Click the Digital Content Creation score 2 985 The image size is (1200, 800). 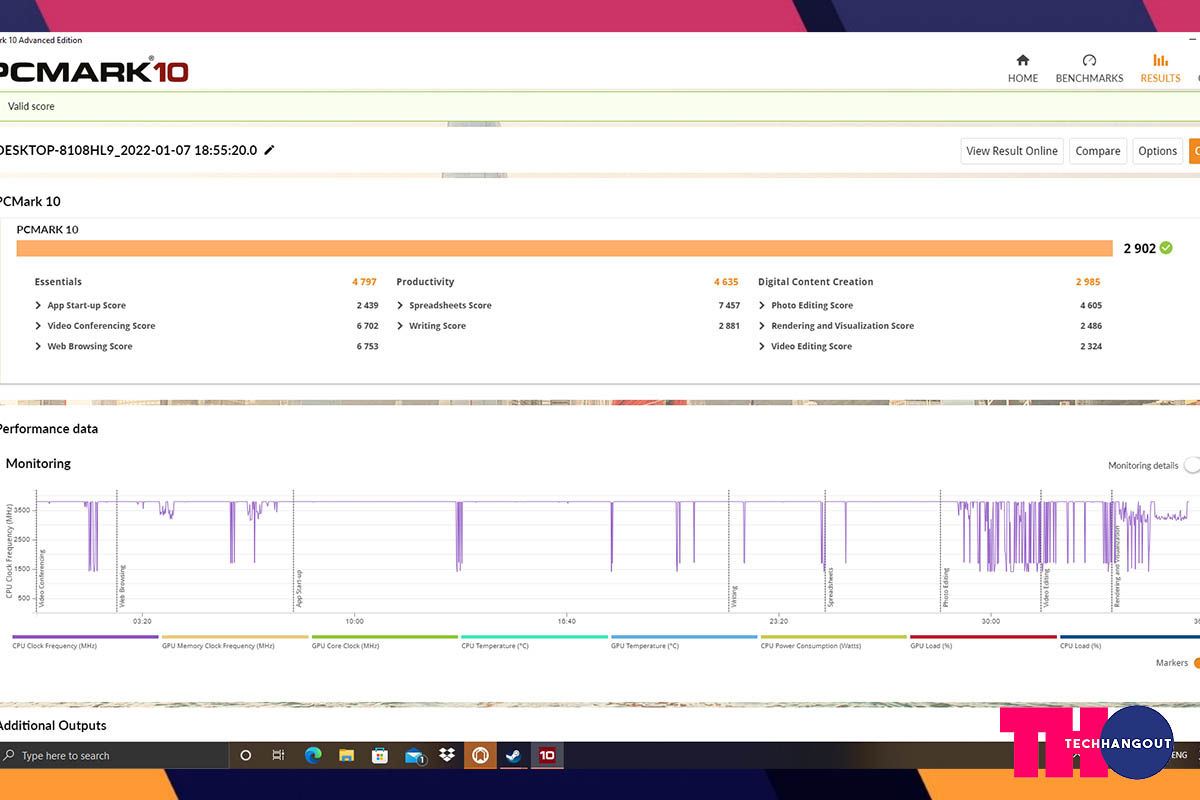1088,282
